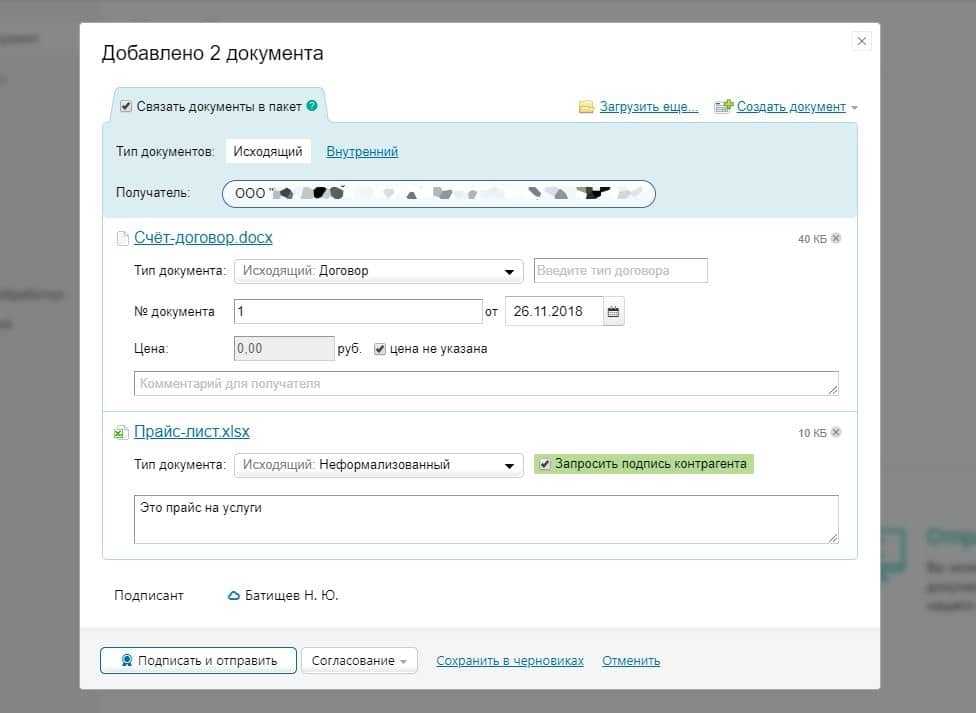The image size is (976, 713).
Task: Close the dialog with the X button
Action: [862, 41]
